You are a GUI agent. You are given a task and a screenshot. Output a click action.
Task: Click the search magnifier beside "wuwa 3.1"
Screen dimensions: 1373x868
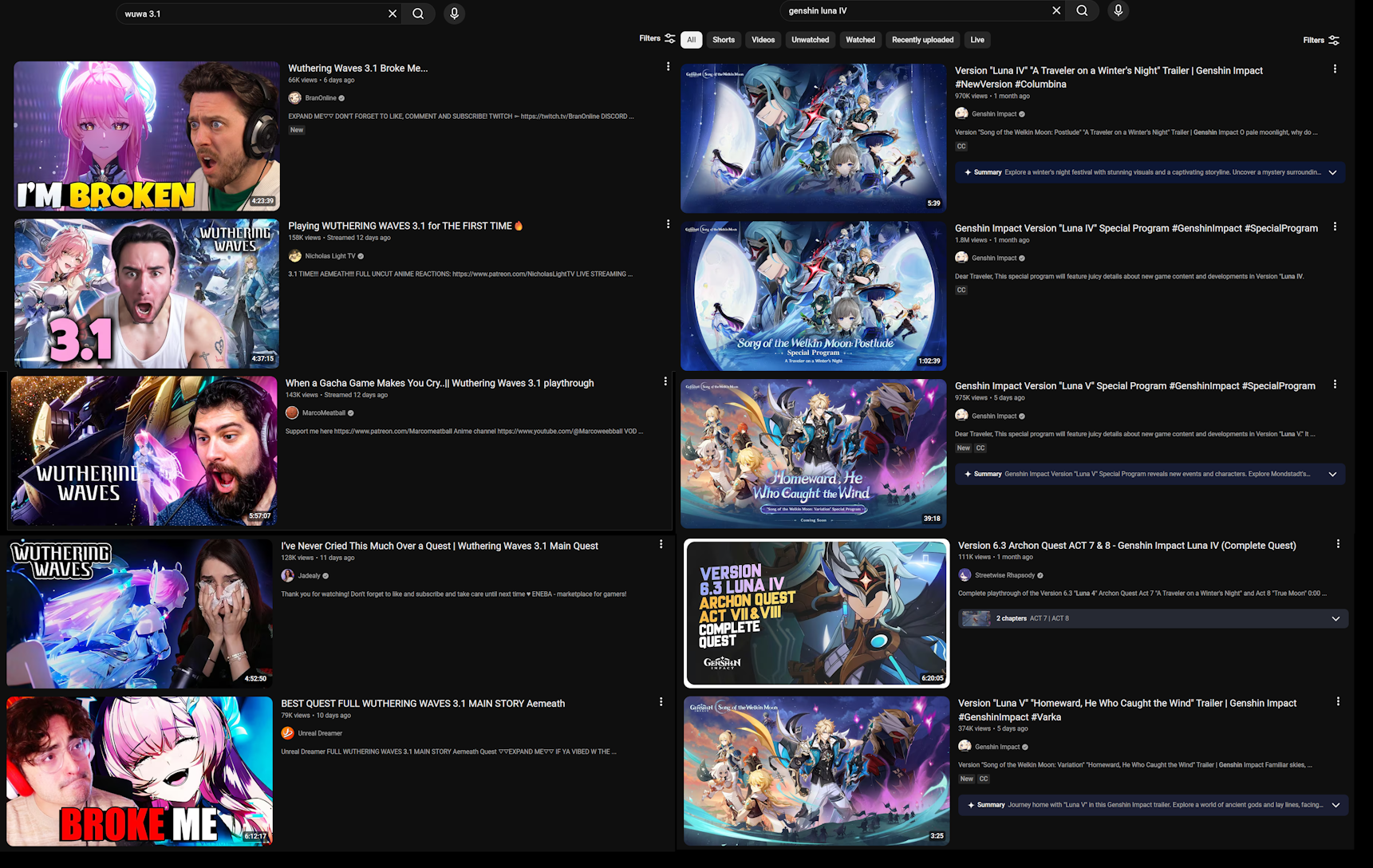418,14
